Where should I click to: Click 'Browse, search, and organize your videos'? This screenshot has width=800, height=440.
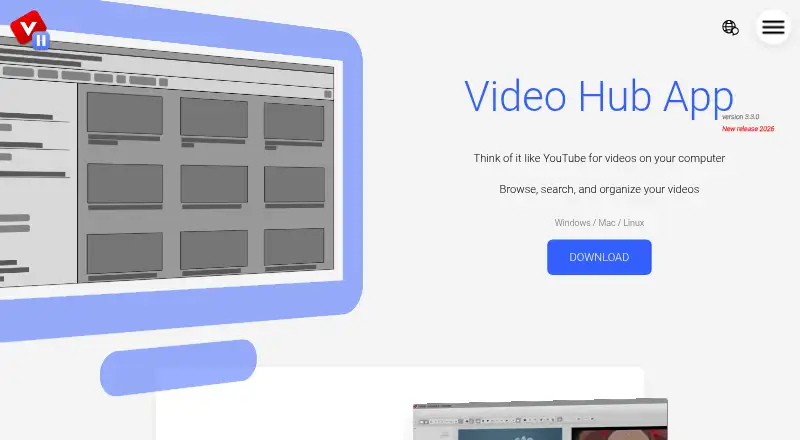[x=599, y=189]
